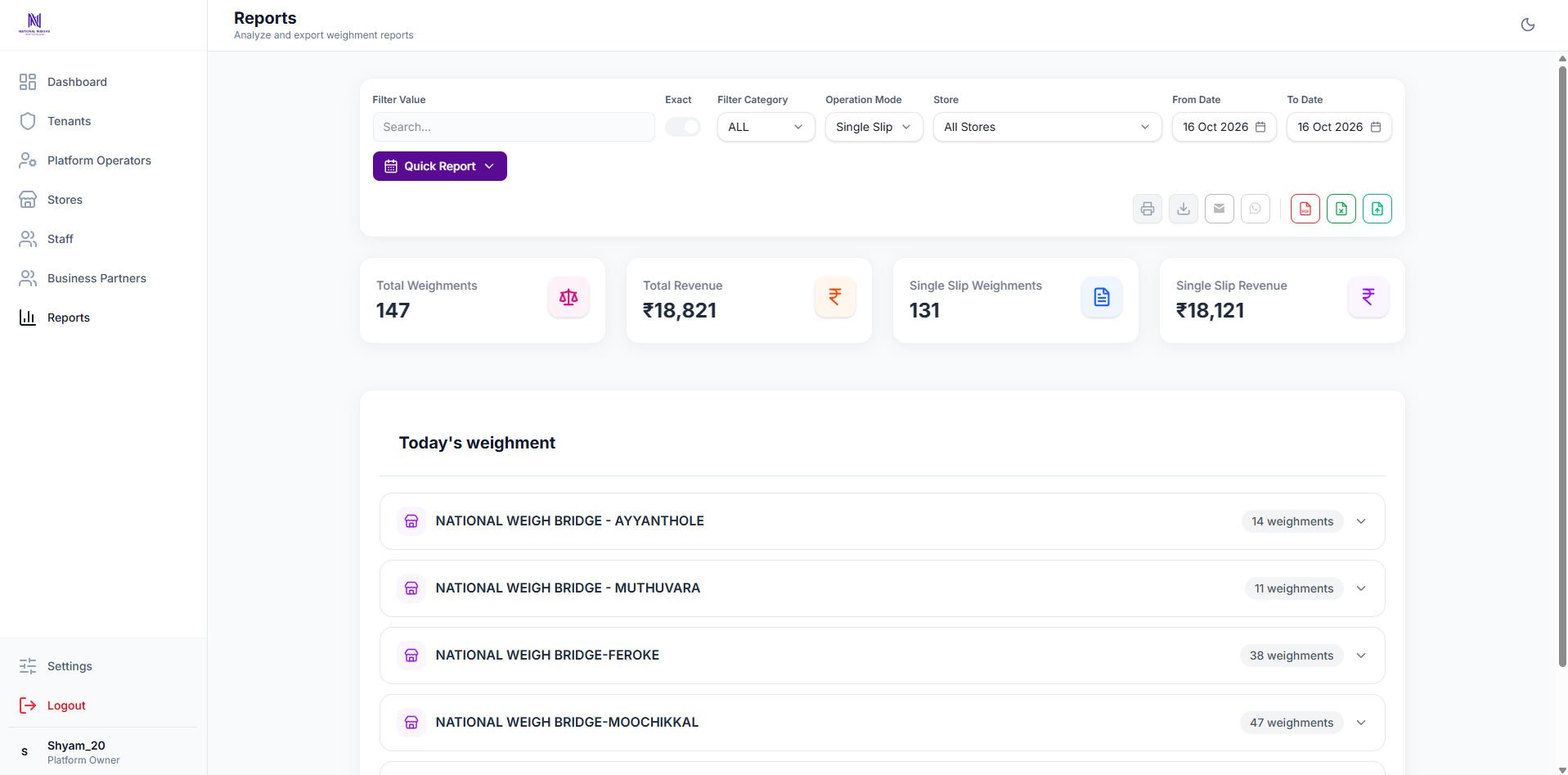The width and height of the screenshot is (1568, 775).
Task: Expand NATIONAL WEIGH BRIDGE - MUTHUVARA row chevron
Action: (1361, 588)
